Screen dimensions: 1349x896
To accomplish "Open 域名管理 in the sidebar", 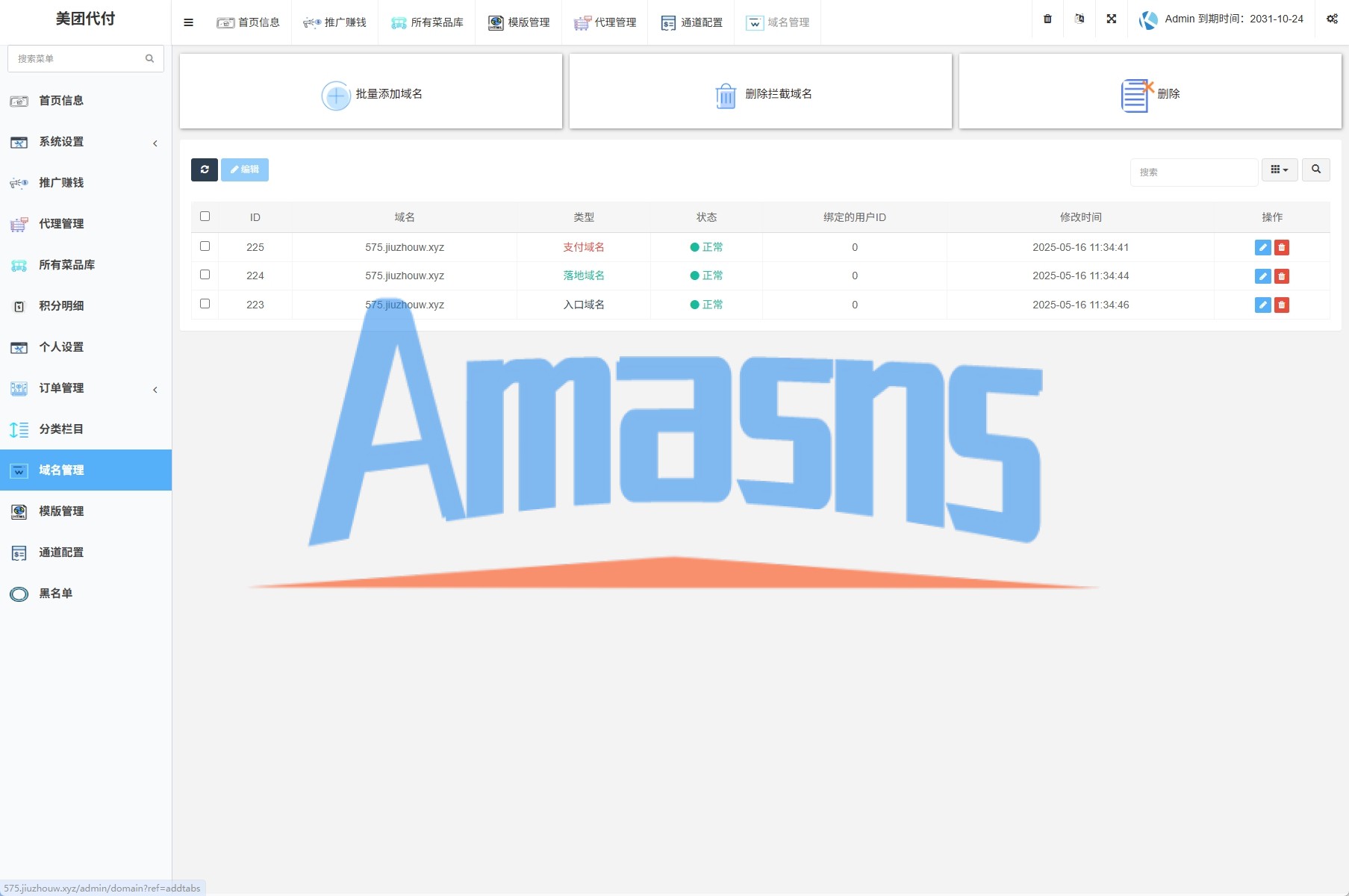I will (x=86, y=470).
